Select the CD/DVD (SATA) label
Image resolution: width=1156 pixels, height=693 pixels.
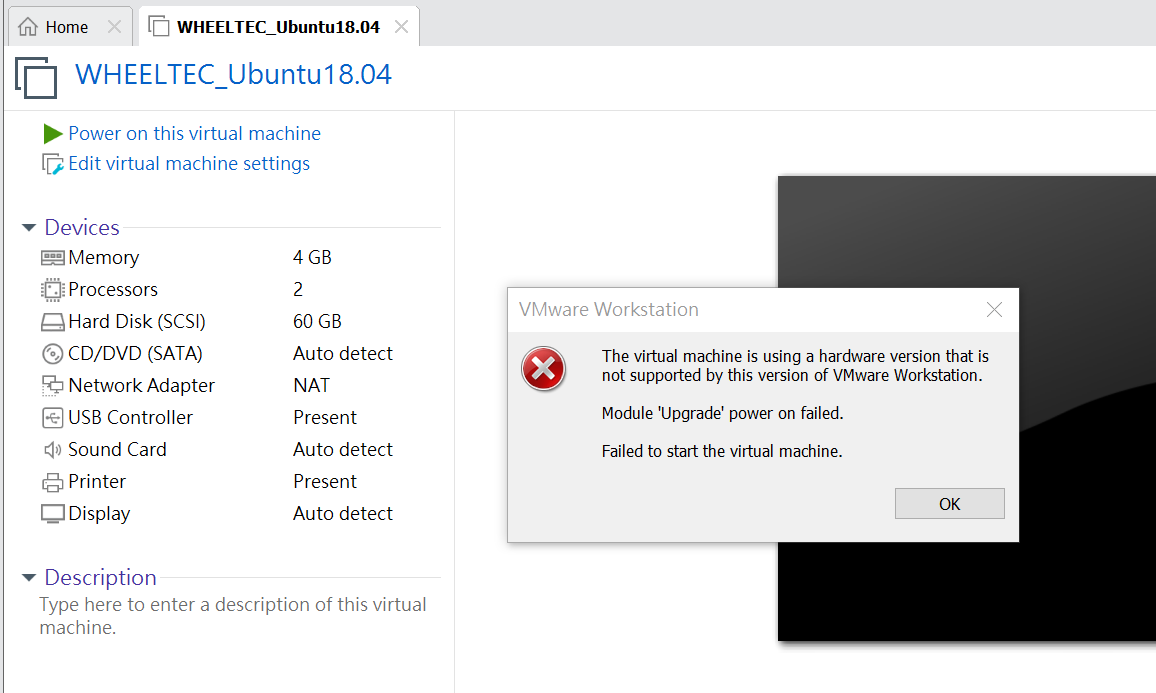coord(135,354)
